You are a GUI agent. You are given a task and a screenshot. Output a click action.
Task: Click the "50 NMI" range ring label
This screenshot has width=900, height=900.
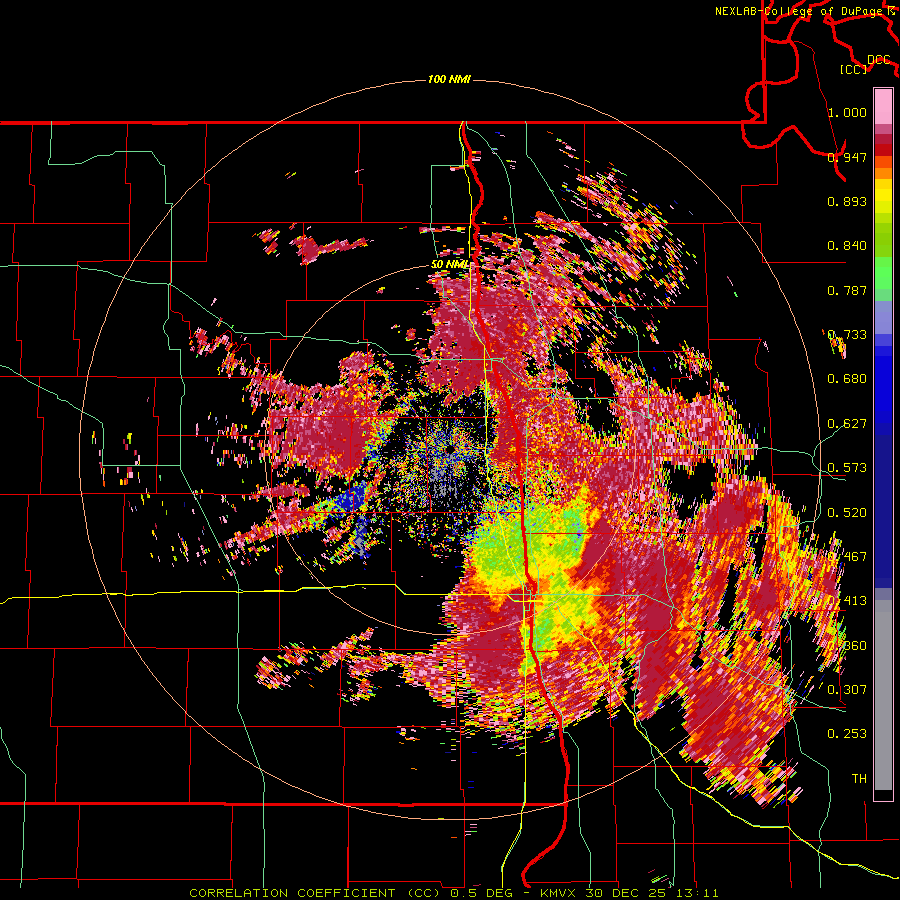(x=449, y=265)
